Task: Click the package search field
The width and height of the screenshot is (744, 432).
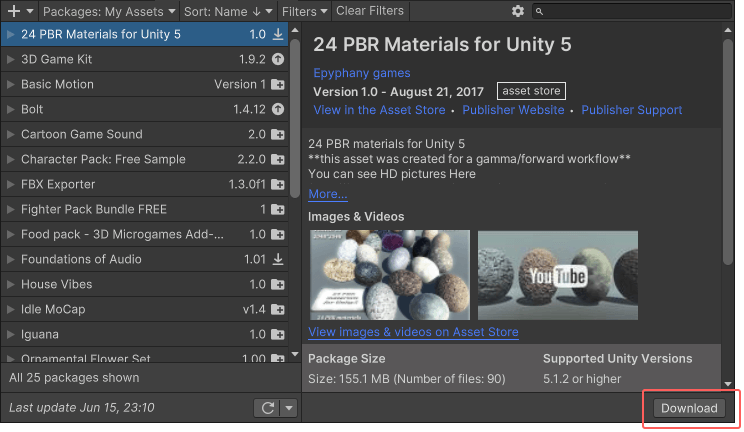Action: click(x=635, y=11)
